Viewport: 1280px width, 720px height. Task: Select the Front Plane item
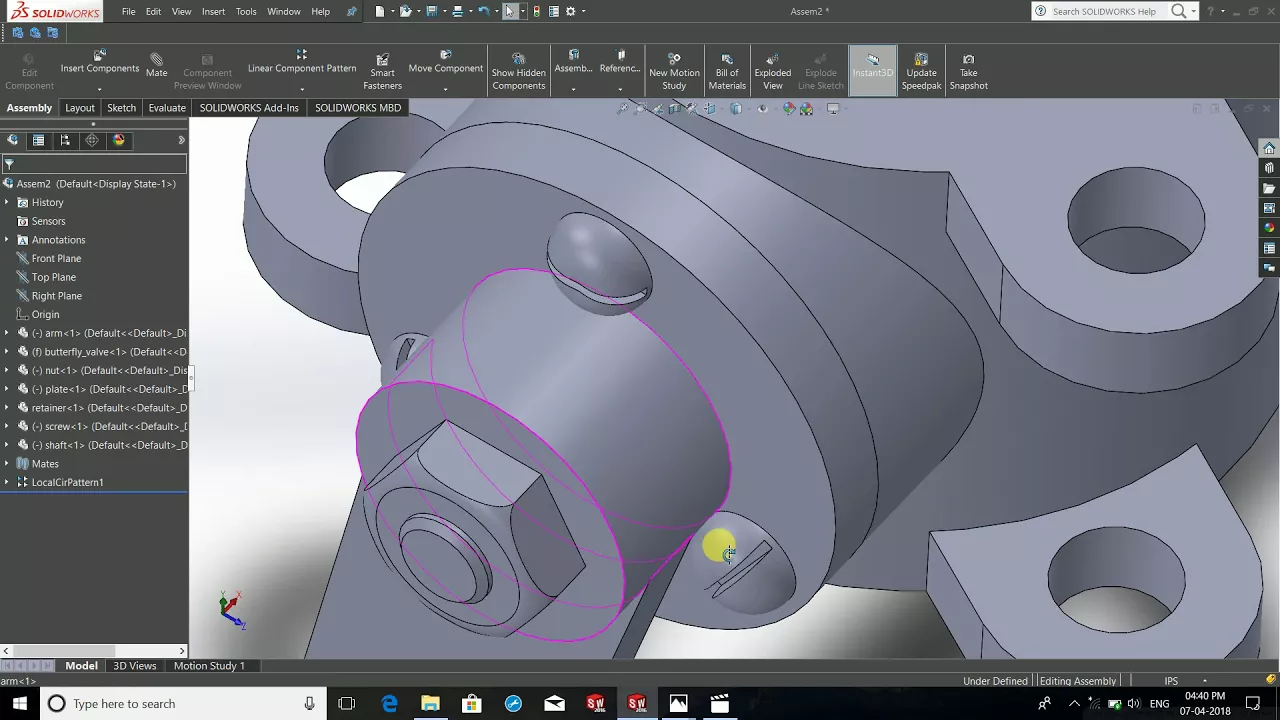(56, 258)
